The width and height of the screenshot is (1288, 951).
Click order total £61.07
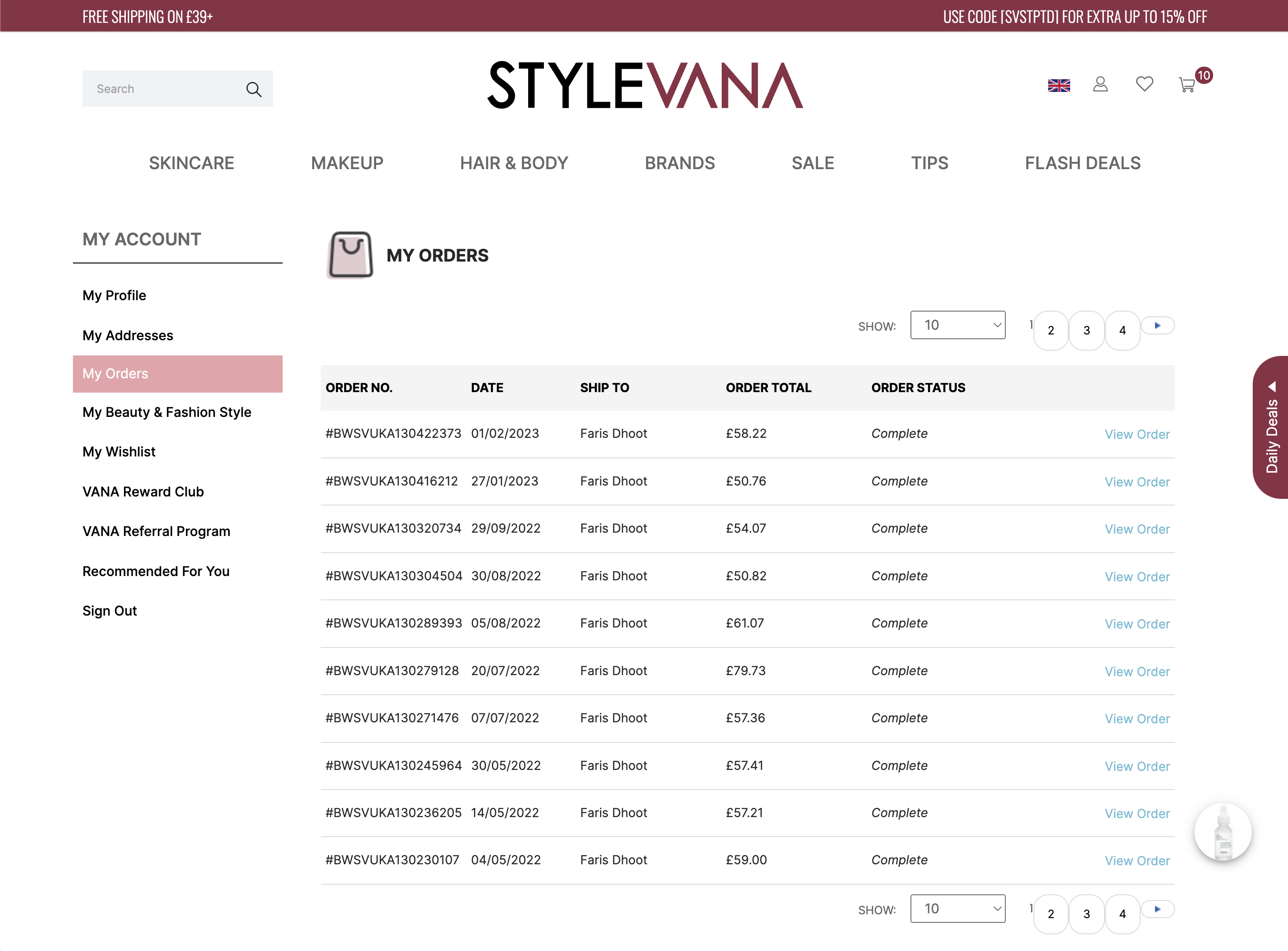(745, 624)
